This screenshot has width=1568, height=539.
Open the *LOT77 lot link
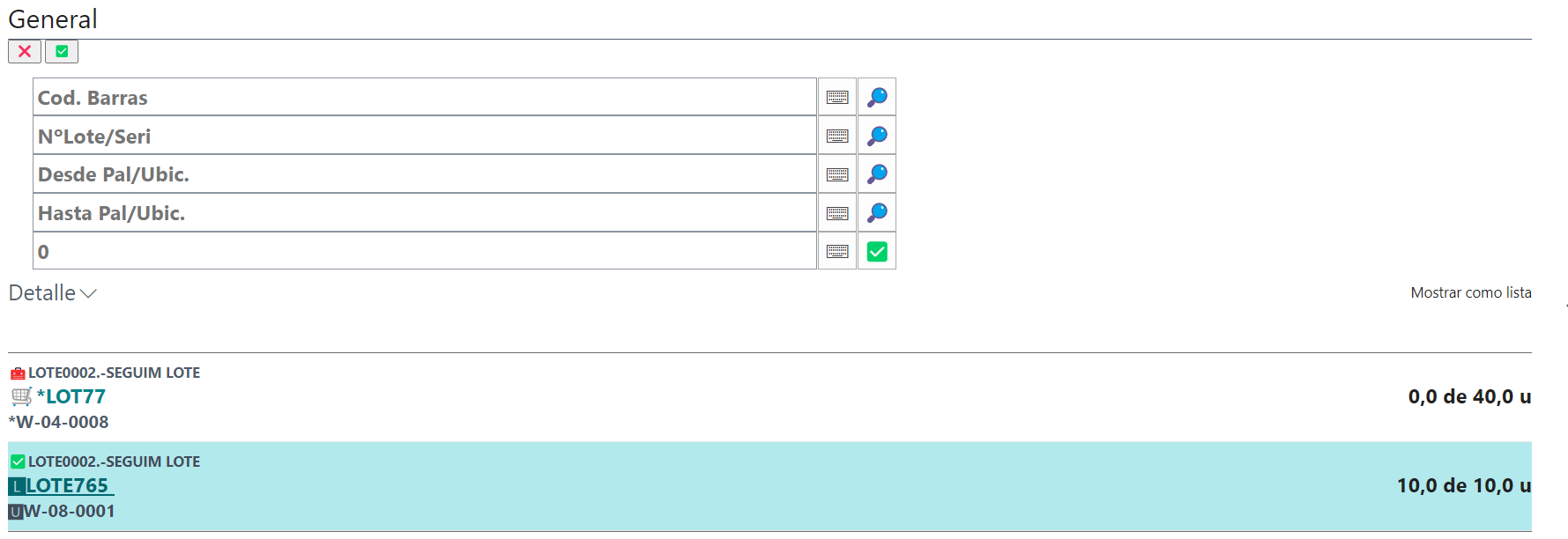[71, 396]
